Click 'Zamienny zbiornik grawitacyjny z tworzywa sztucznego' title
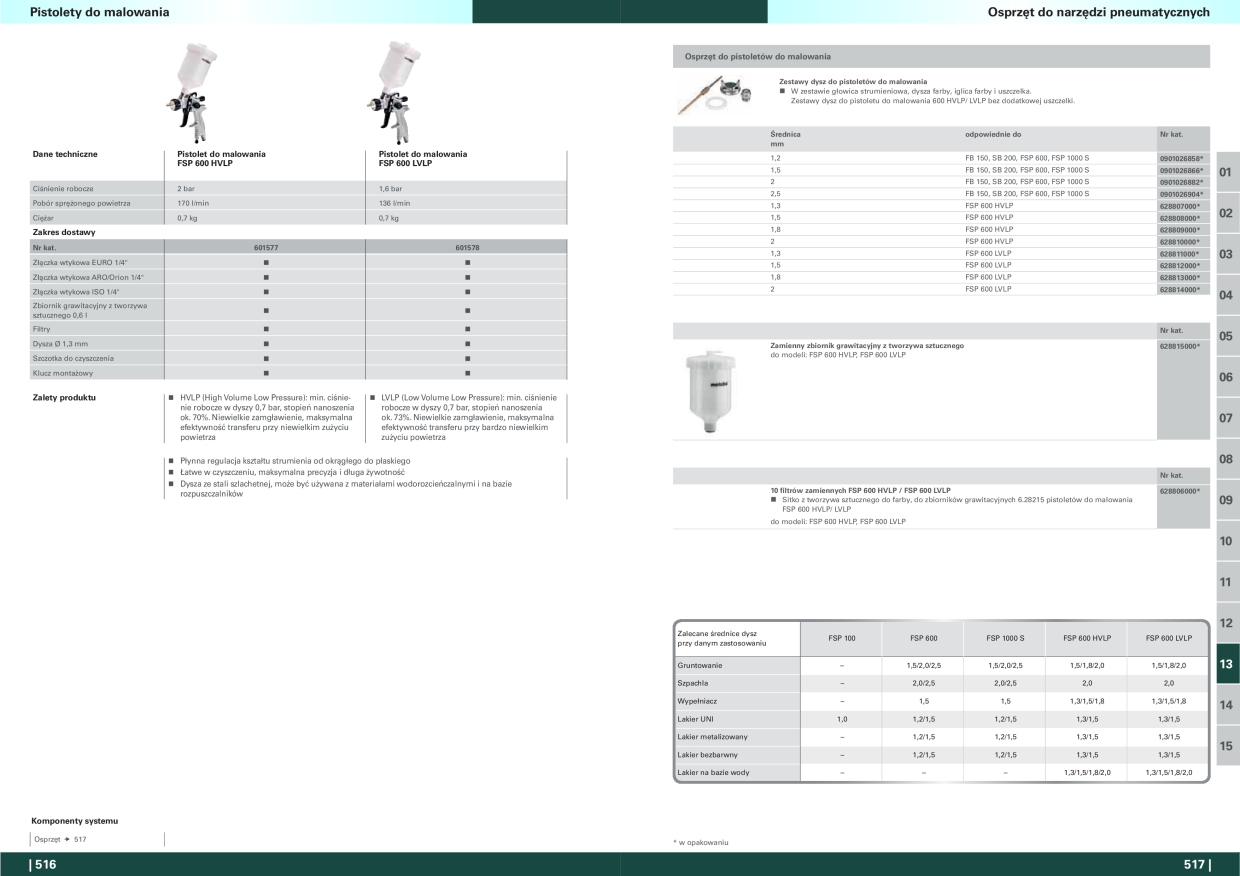 coord(867,346)
